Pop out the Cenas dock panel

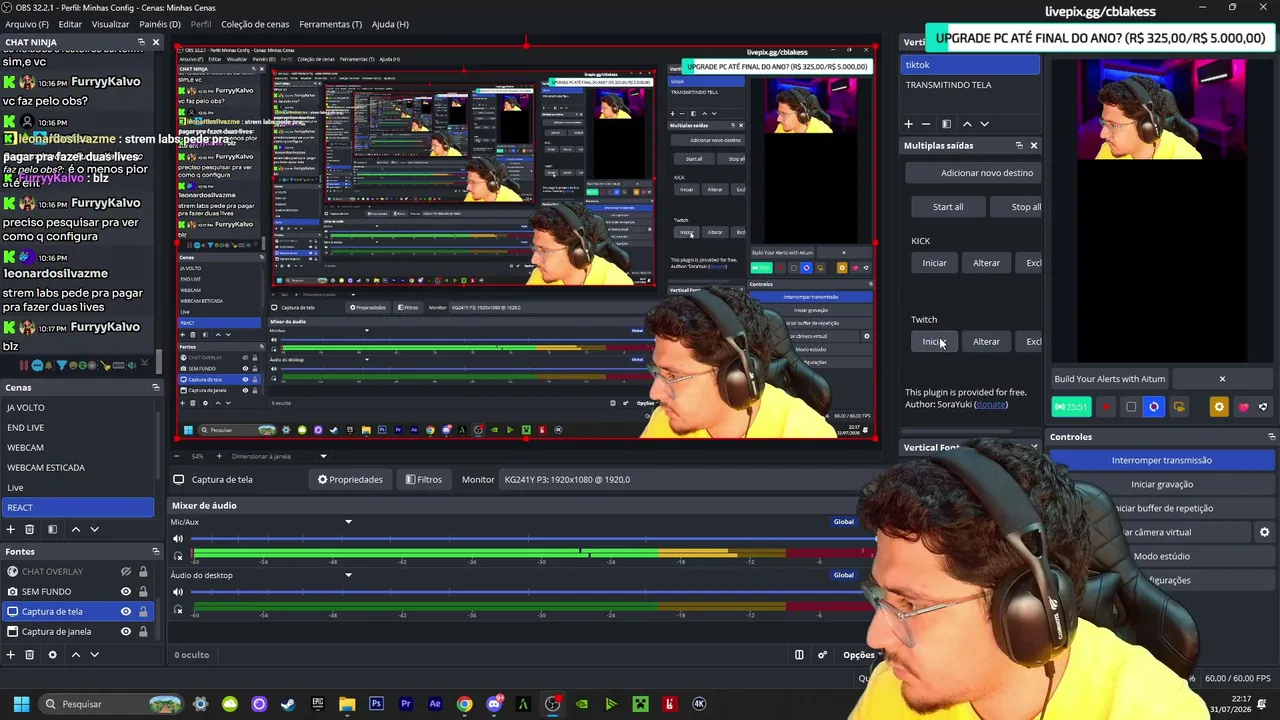point(155,387)
